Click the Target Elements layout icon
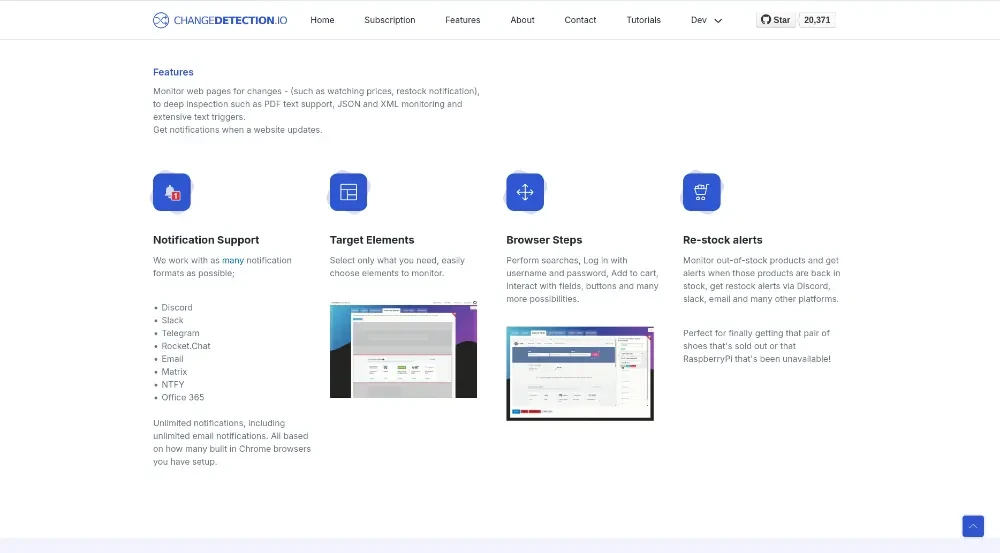1000x553 pixels. [348, 192]
